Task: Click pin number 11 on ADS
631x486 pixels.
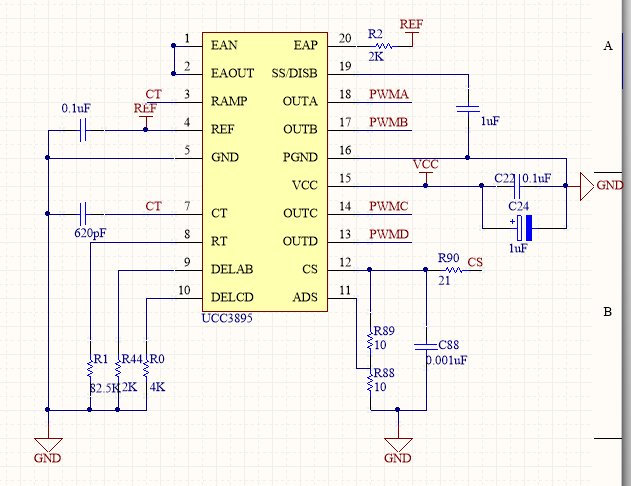Action: pyautogui.click(x=345, y=290)
